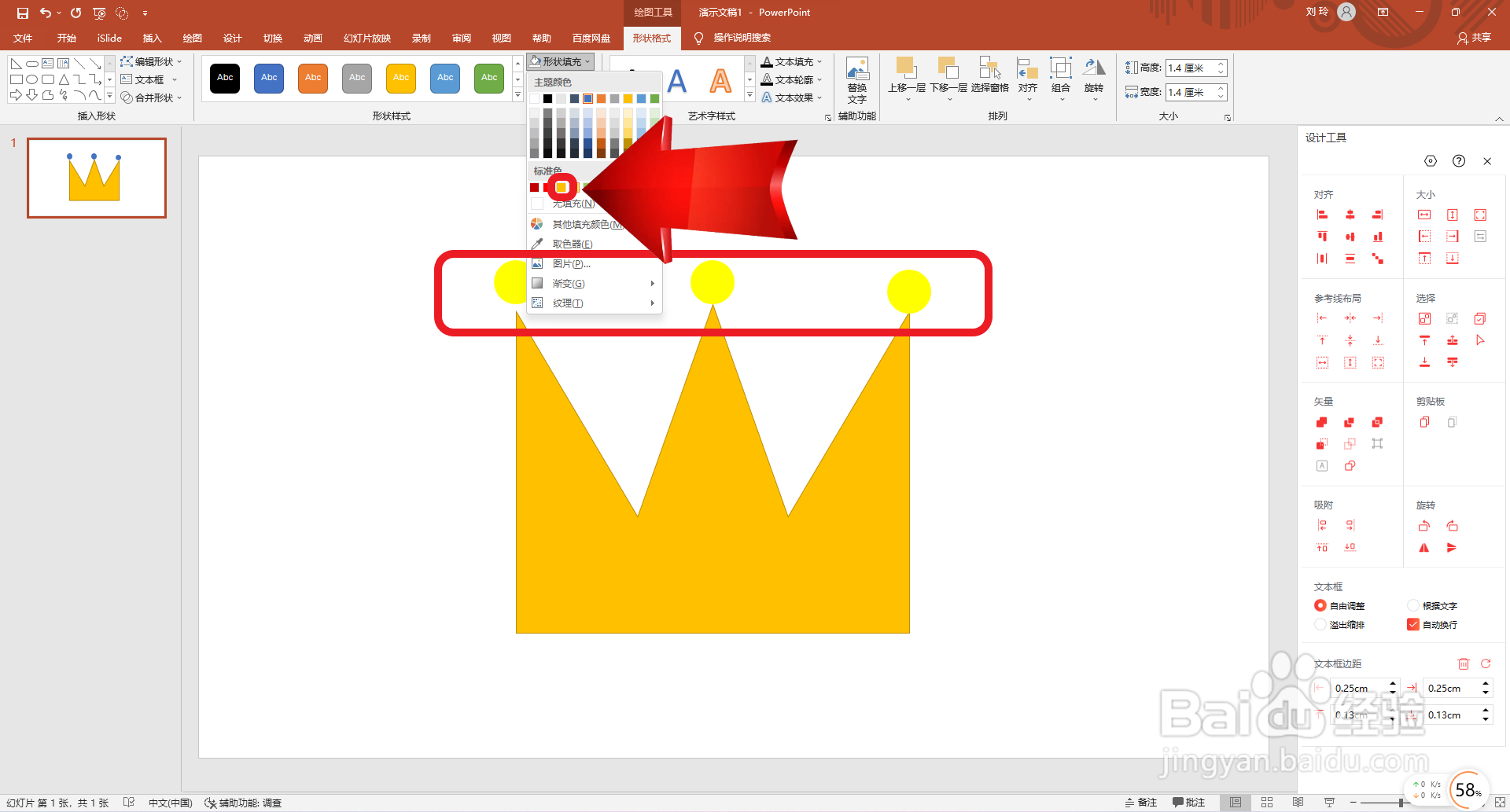This screenshot has height=812, width=1510.
Task: Expand the 渐变(G) submenu
Action: pos(595,283)
